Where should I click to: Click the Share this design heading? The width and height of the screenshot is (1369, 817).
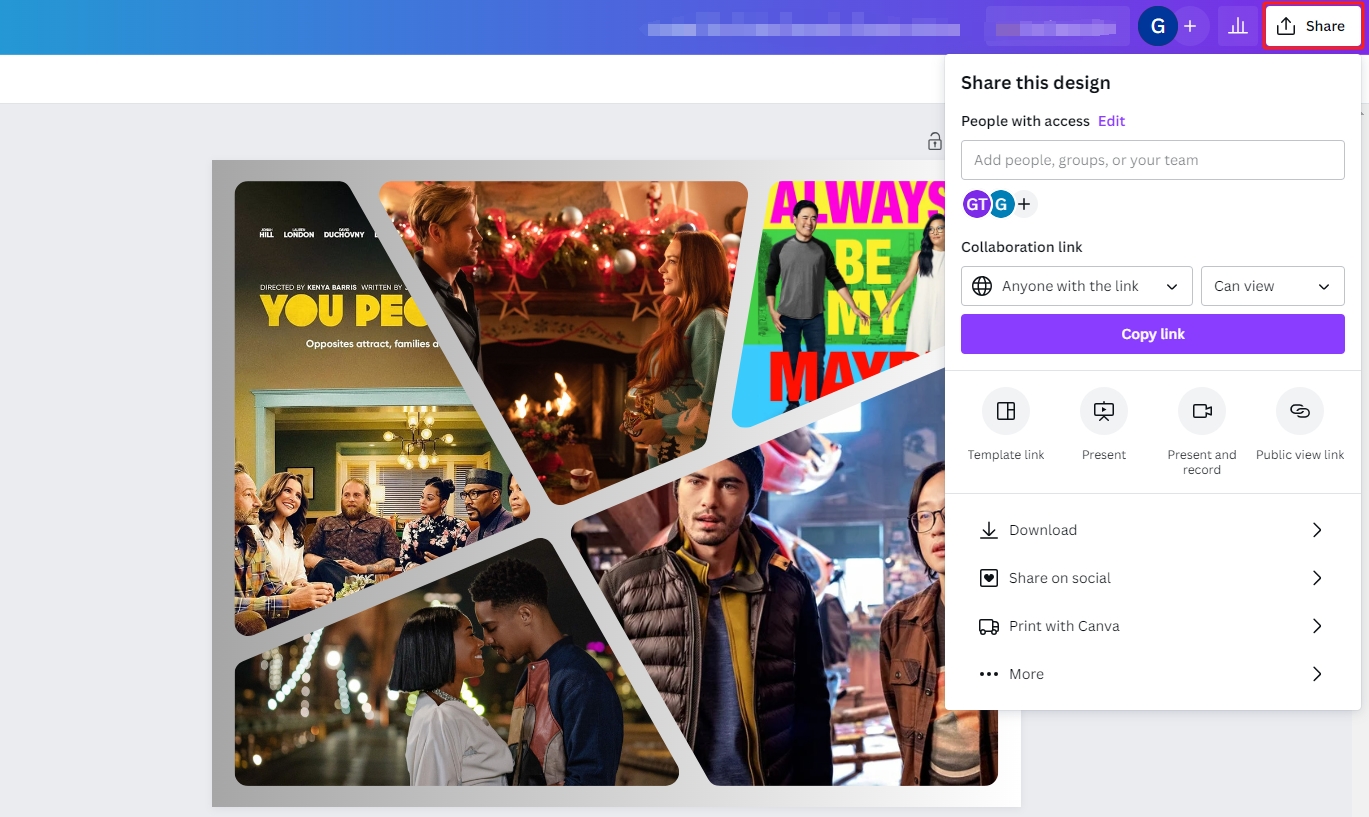pyautogui.click(x=1035, y=83)
